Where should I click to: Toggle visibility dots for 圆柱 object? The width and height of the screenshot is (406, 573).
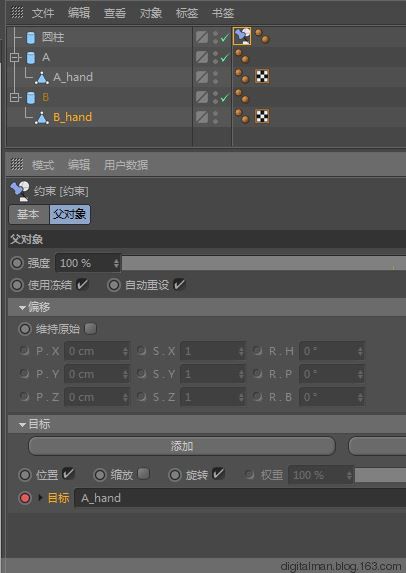215,37
